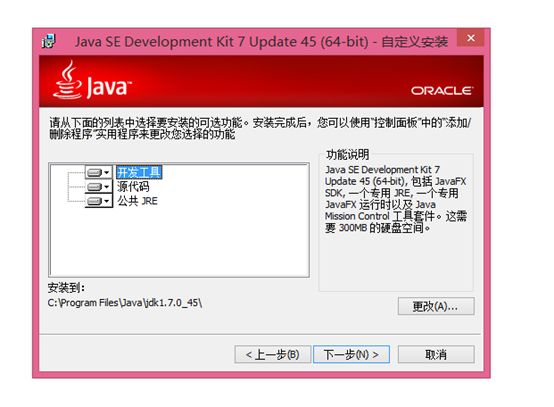
Task: Click the 功能说明 group label
Action: point(347,154)
